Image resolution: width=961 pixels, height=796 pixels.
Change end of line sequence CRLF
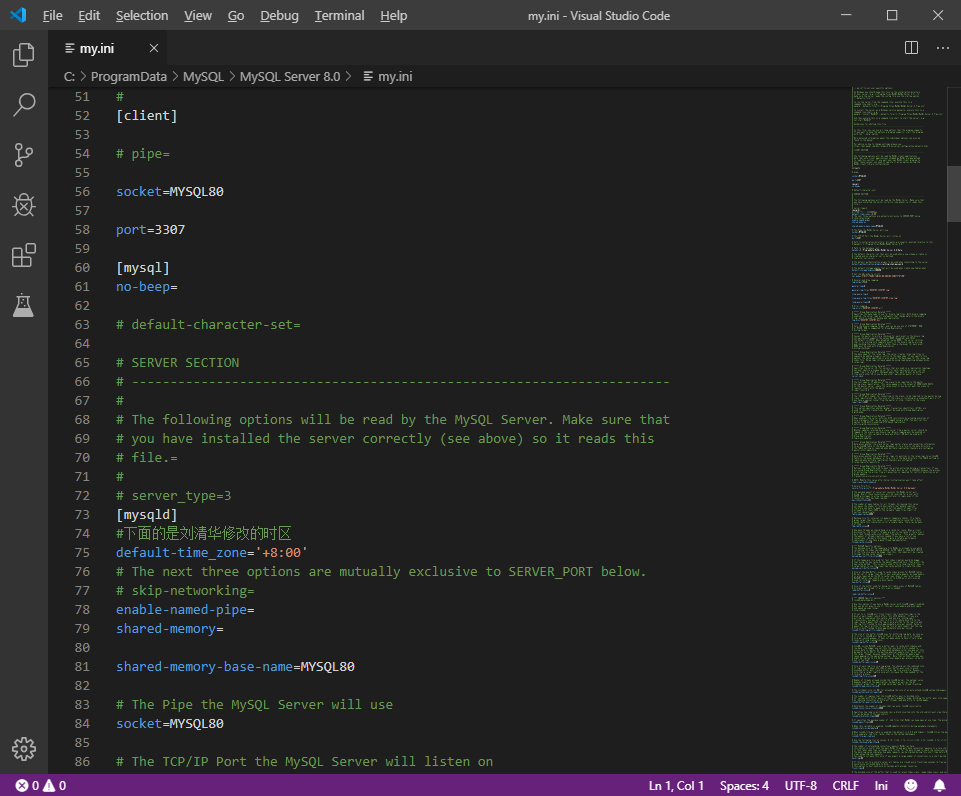[845, 786]
